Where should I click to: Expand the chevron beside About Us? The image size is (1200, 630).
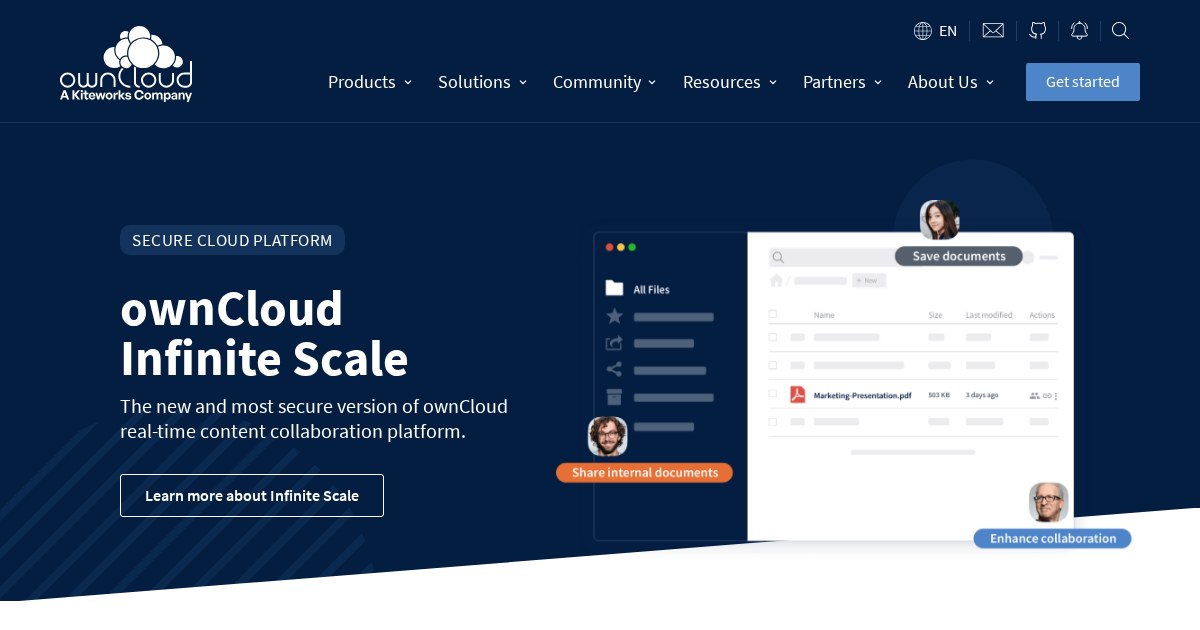pos(990,83)
